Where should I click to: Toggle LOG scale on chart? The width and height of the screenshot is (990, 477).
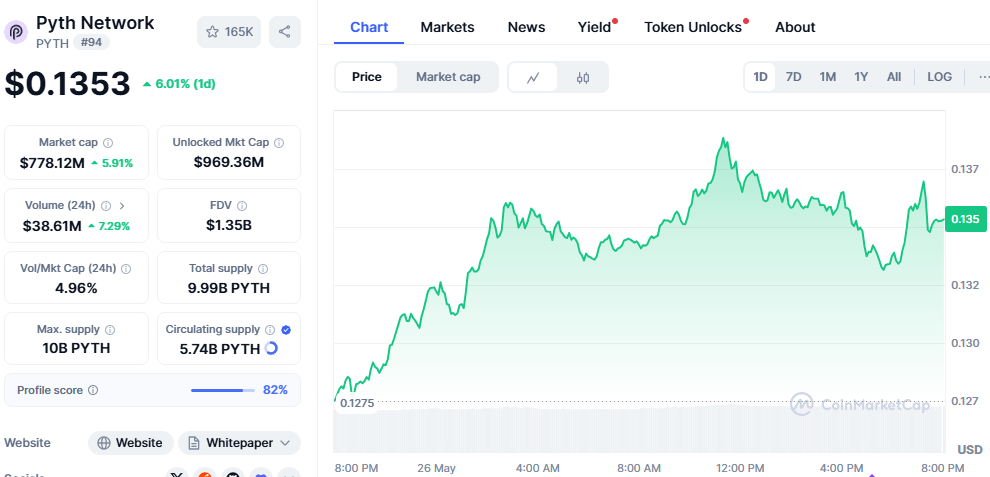point(939,77)
